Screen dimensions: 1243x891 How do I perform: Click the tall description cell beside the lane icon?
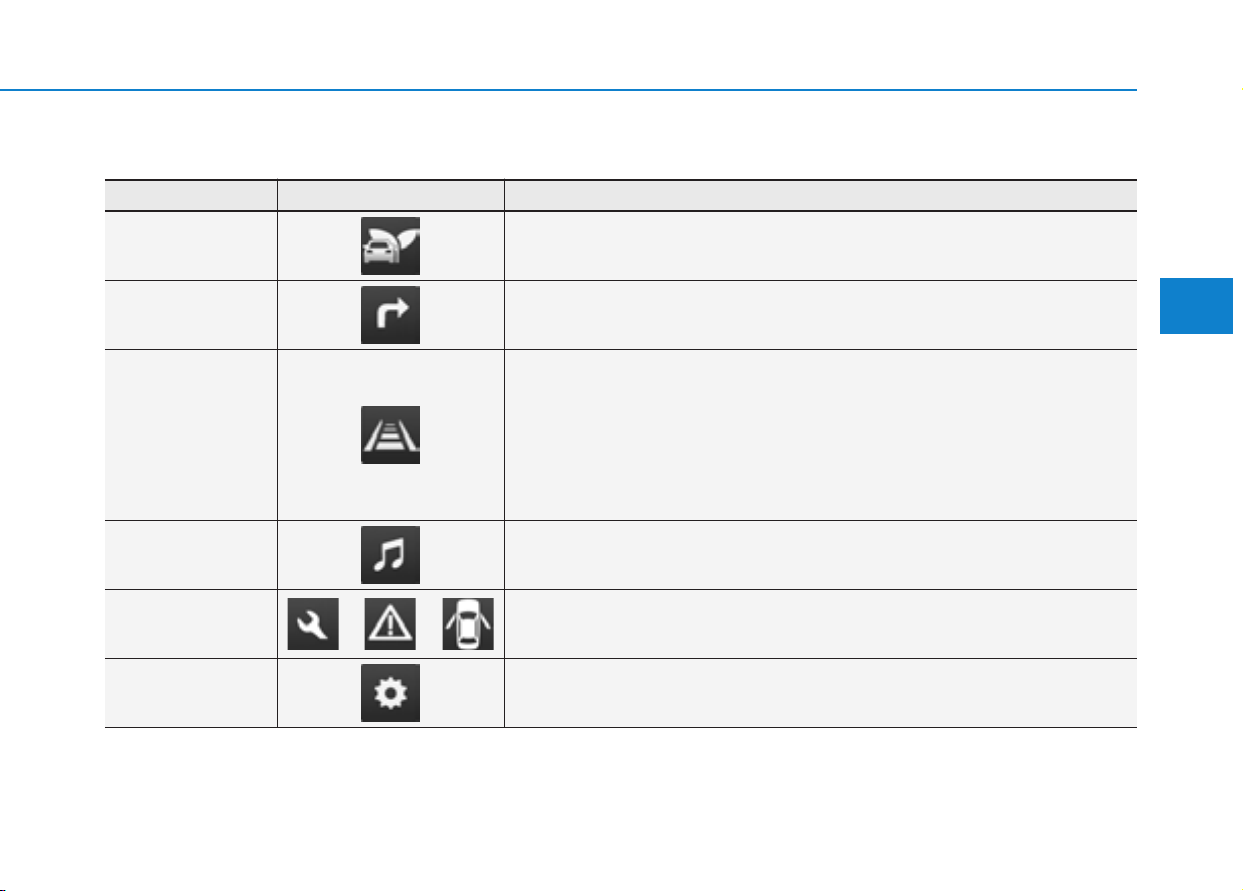pos(820,435)
